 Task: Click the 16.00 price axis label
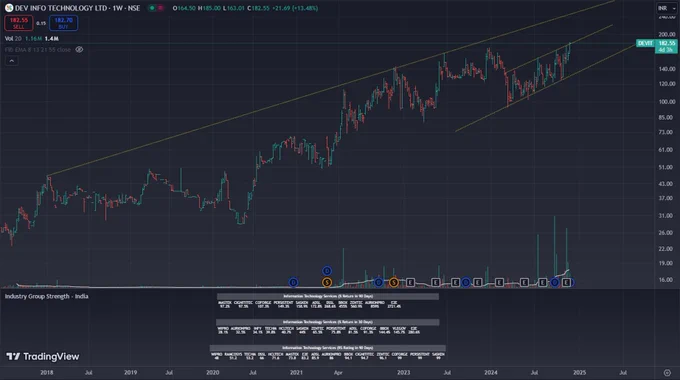tap(667, 280)
